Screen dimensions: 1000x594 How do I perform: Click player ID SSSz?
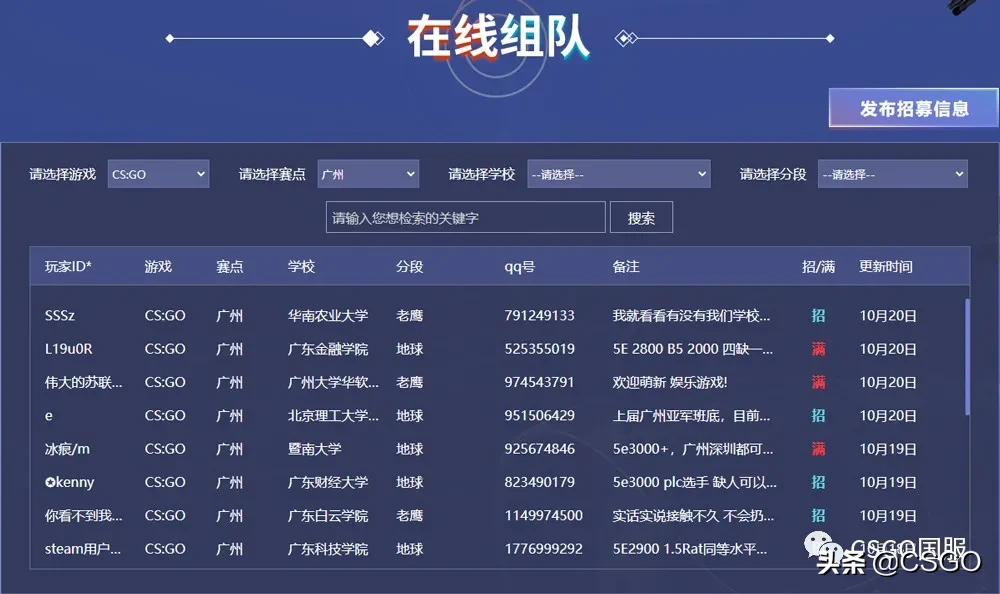pos(60,316)
